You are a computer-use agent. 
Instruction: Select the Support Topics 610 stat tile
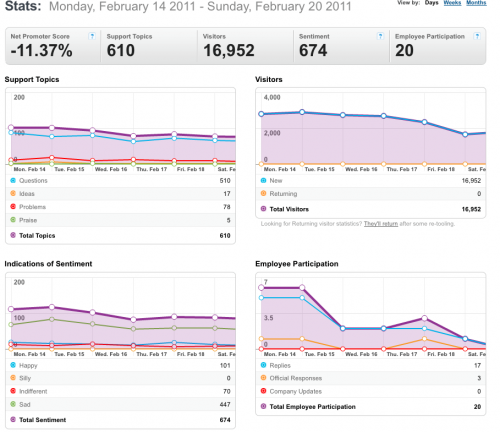click(x=149, y=46)
